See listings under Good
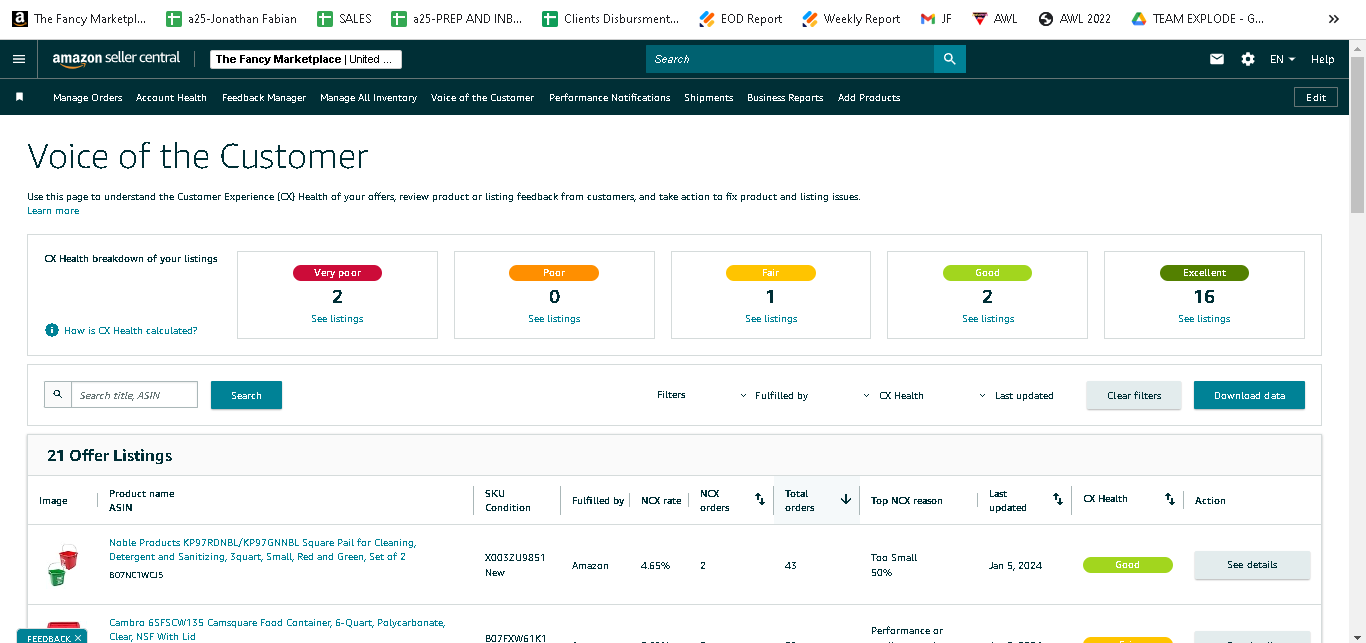This screenshot has height=643, width=1366. pos(988,319)
